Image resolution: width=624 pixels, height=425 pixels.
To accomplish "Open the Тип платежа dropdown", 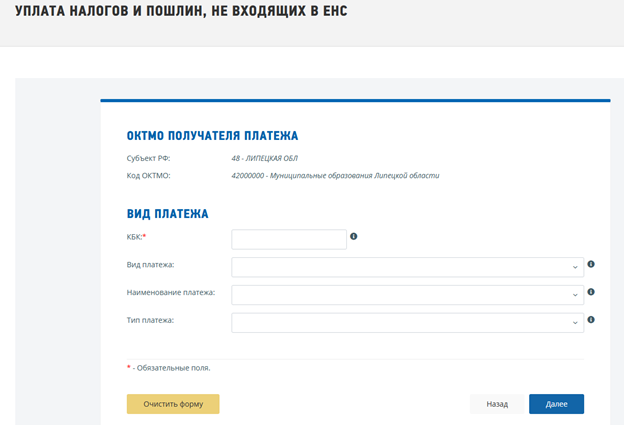I will coord(408,323).
